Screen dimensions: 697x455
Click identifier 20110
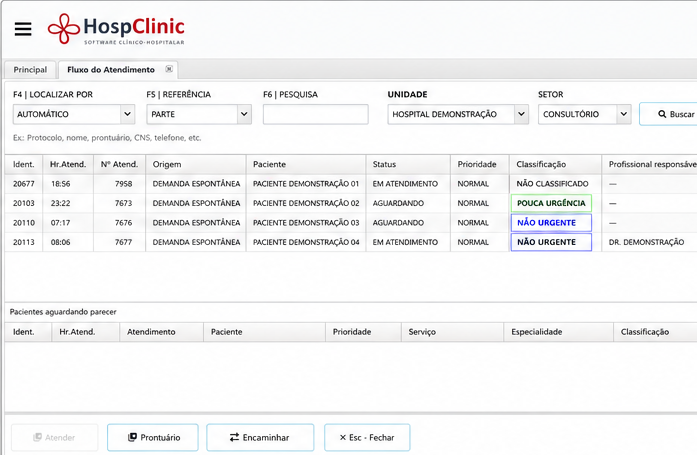pyautogui.click(x=24, y=223)
